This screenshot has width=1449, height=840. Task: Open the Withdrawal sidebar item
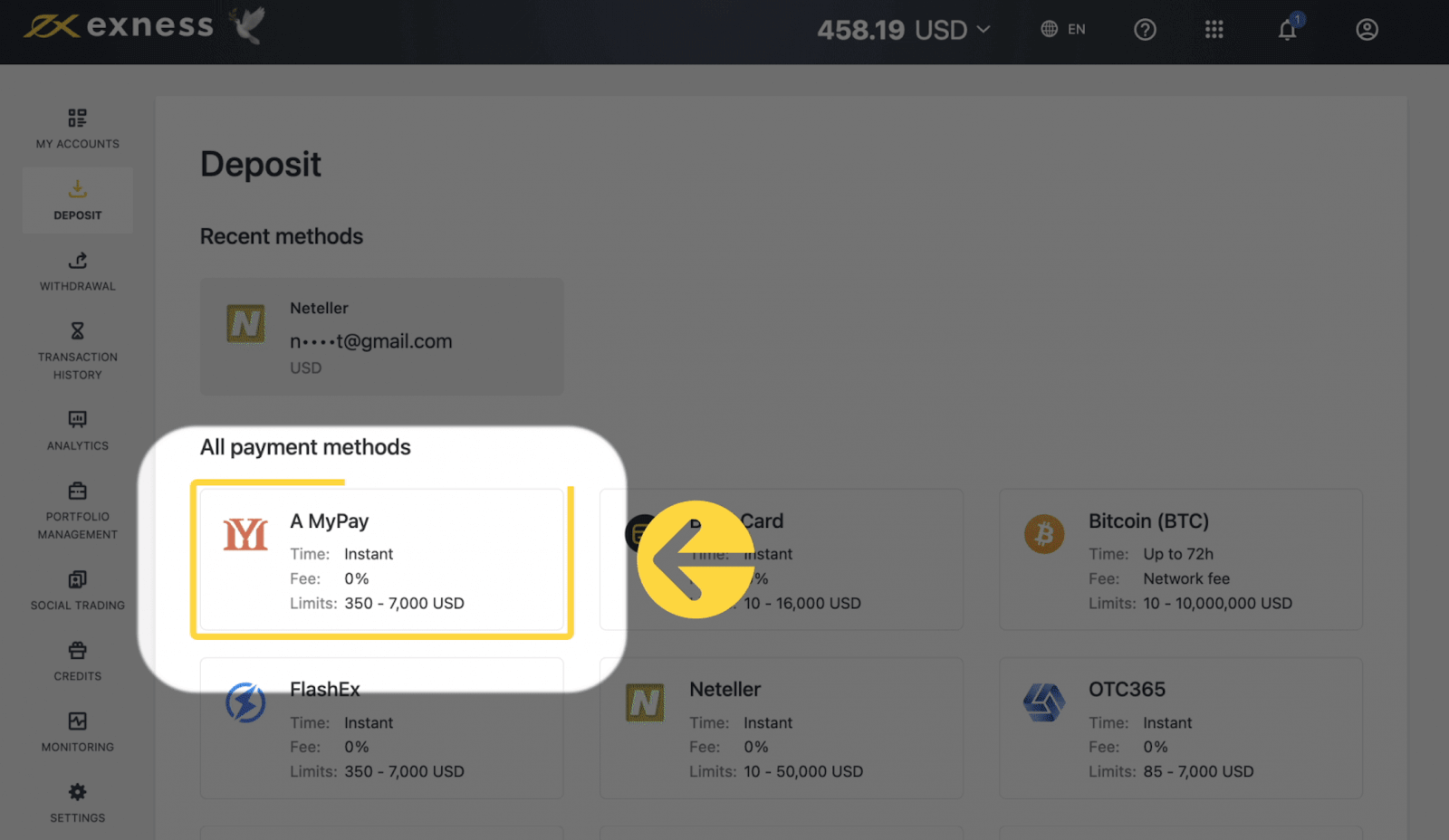pos(78,271)
